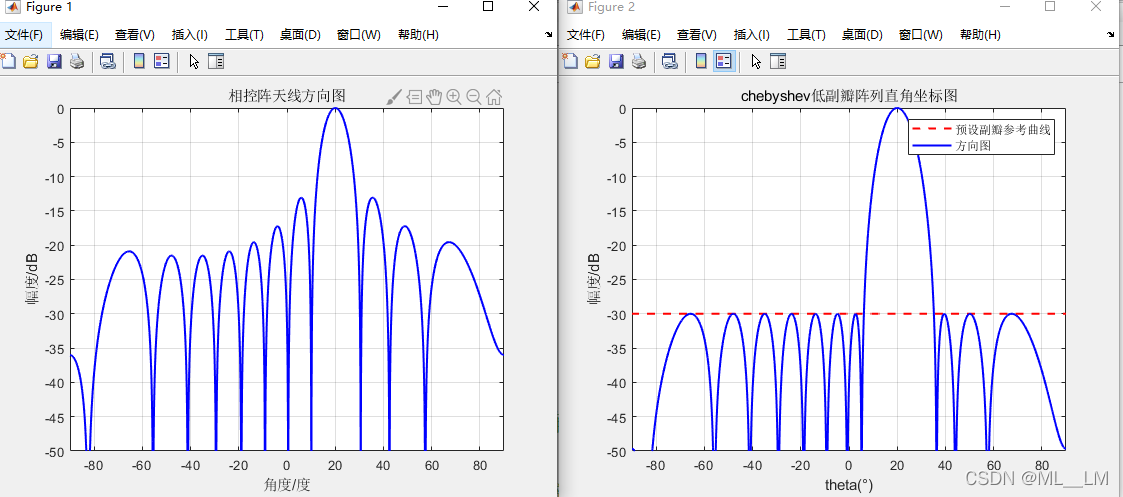Print Figure 1 with the printer icon

[77, 61]
